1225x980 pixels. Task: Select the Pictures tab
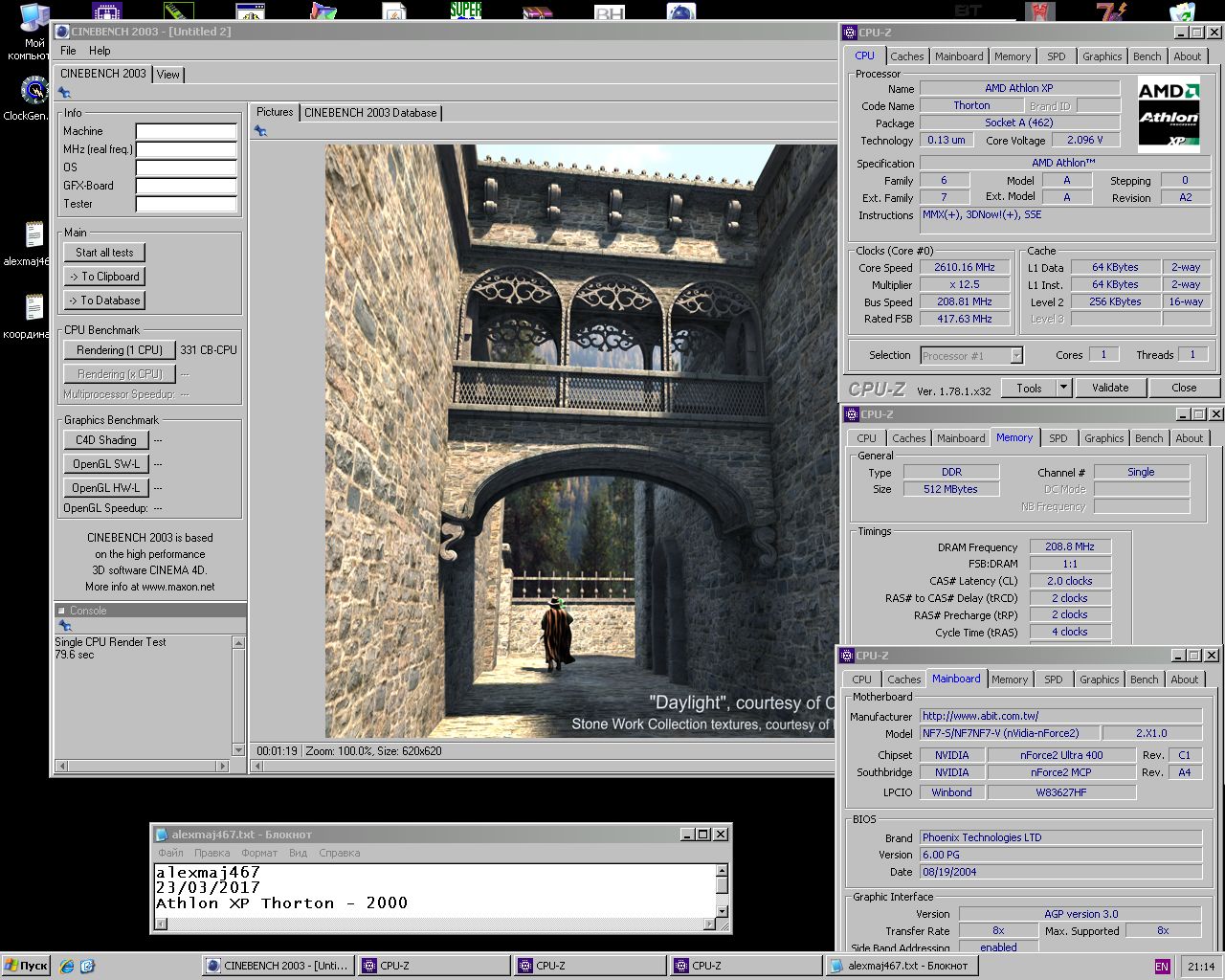[275, 112]
